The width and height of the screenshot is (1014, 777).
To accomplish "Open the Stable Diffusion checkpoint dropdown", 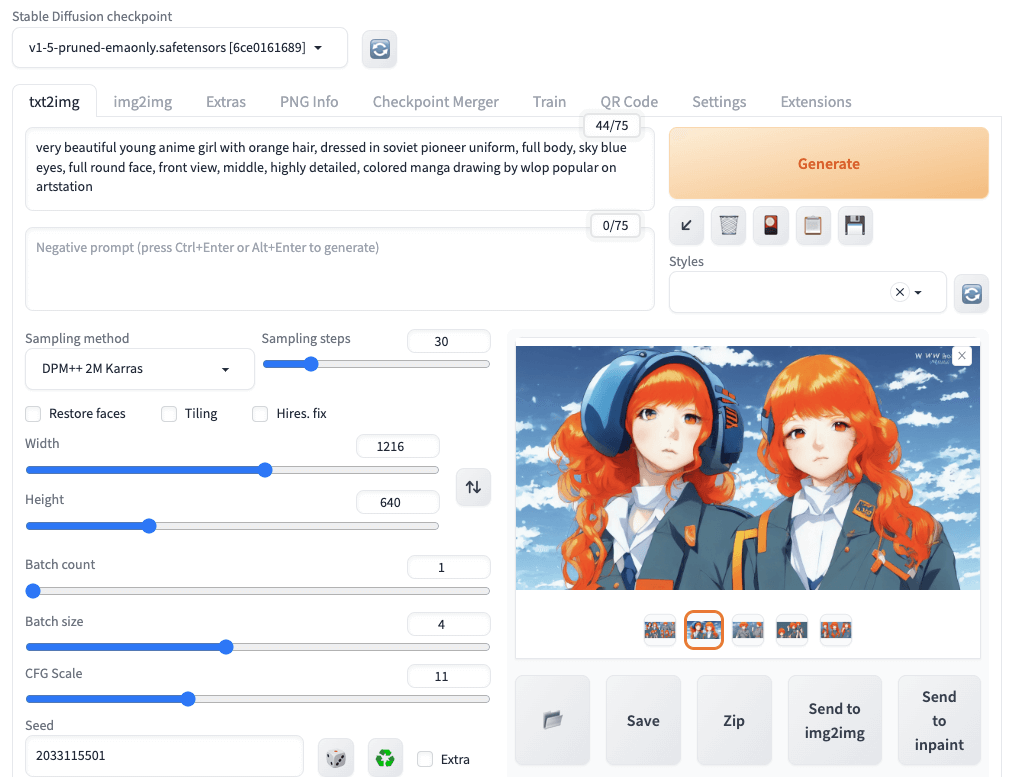I will click(180, 48).
